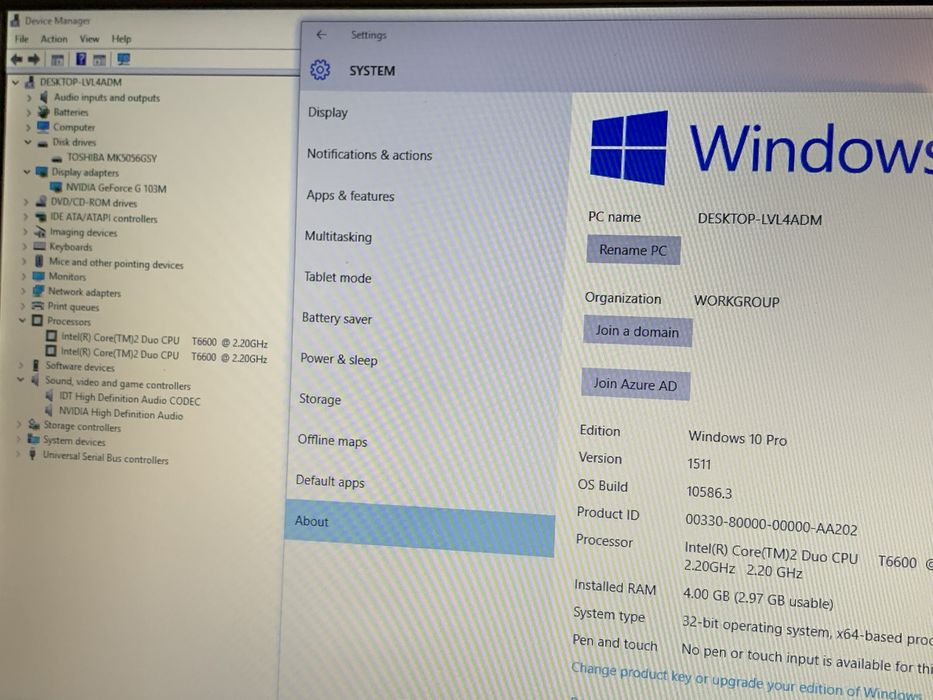
Task: Collapse the DESKTOP-LVL4ADM root node
Action: tap(15, 82)
